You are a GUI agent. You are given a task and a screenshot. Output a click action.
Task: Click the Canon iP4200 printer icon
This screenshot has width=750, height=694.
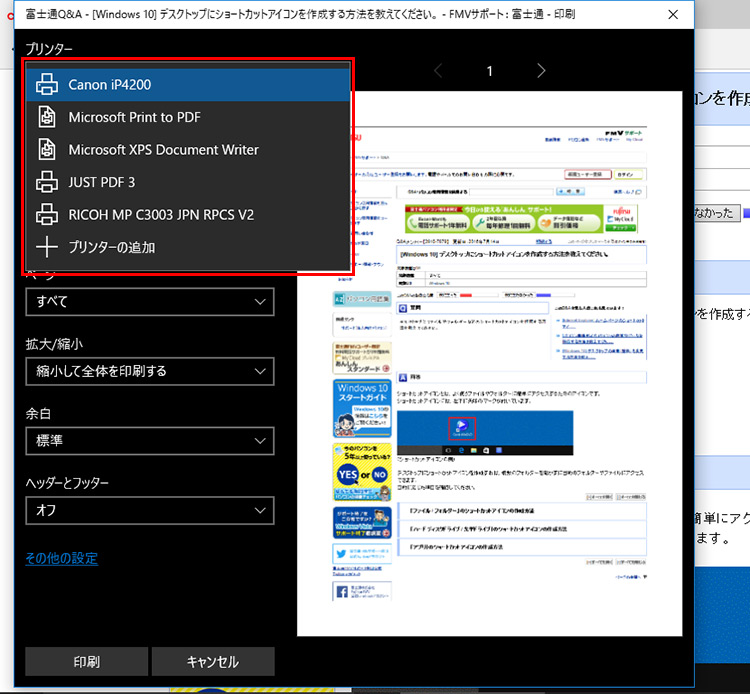pos(47,85)
